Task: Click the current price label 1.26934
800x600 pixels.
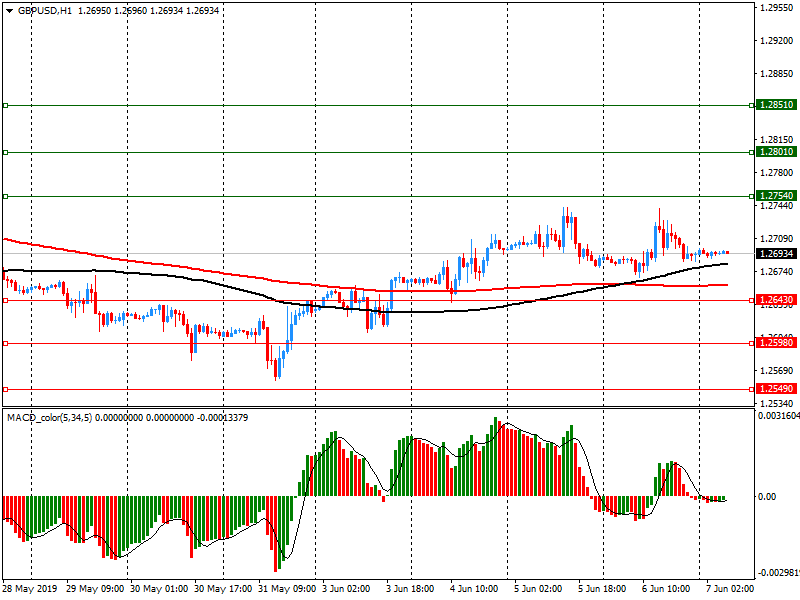Action: pyautogui.click(x=776, y=254)
